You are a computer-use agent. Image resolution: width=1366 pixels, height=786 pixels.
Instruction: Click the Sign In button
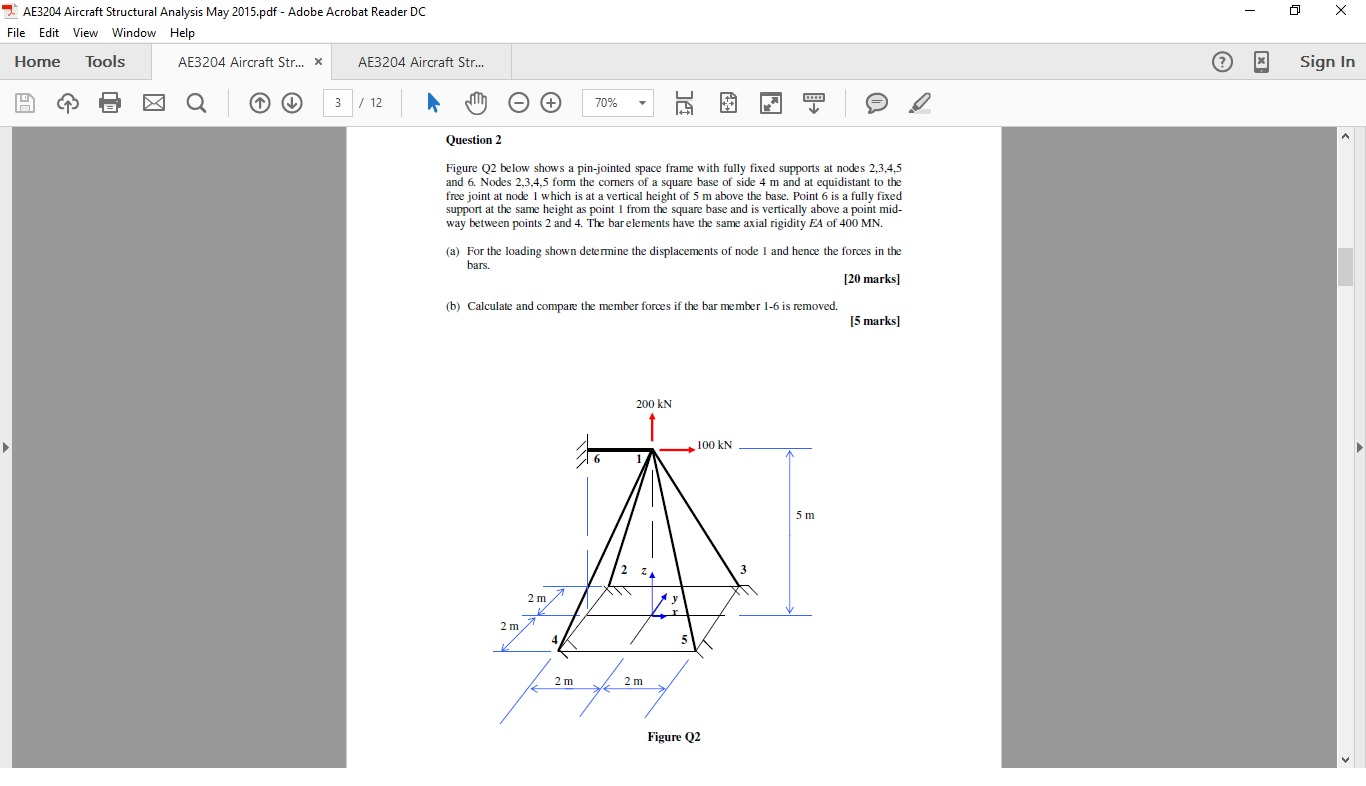[1327, 62]
